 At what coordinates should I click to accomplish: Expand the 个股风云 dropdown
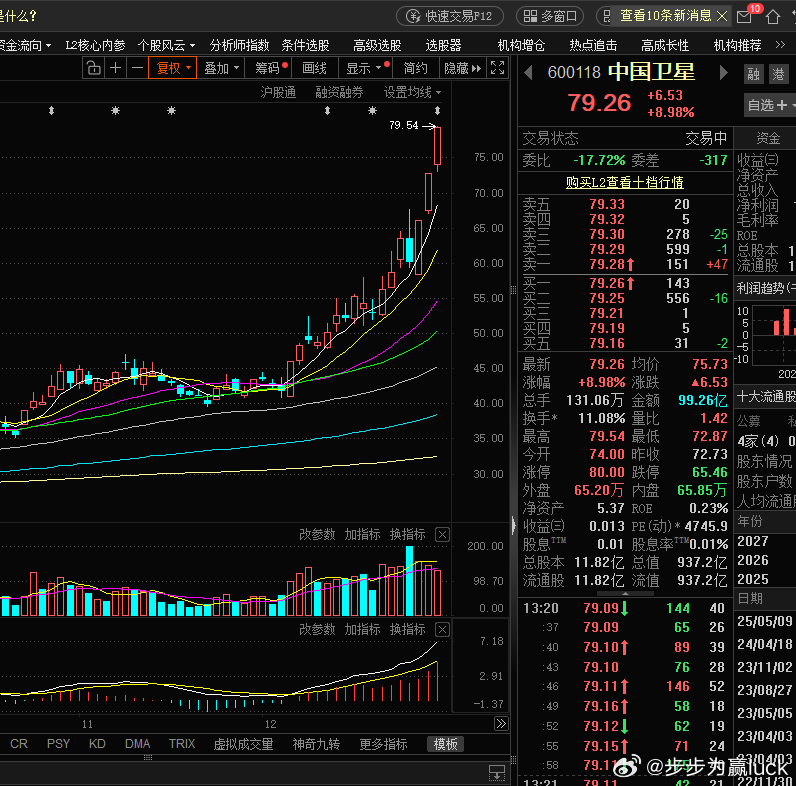pyautogui.click(x=166, y=46)
